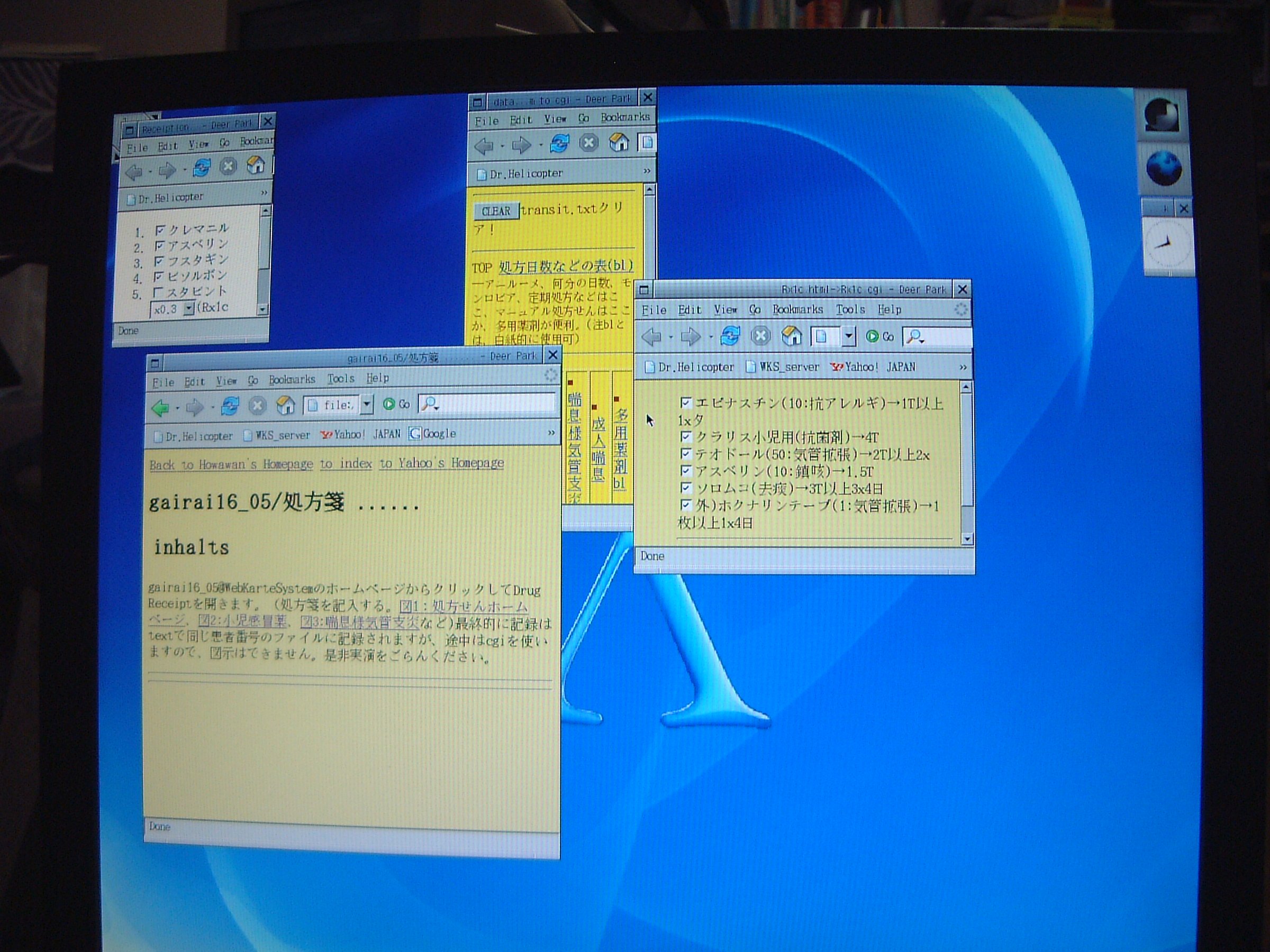
Task: Open address bar dropdown in Rx1c window
Action: [x=849, y=336]
